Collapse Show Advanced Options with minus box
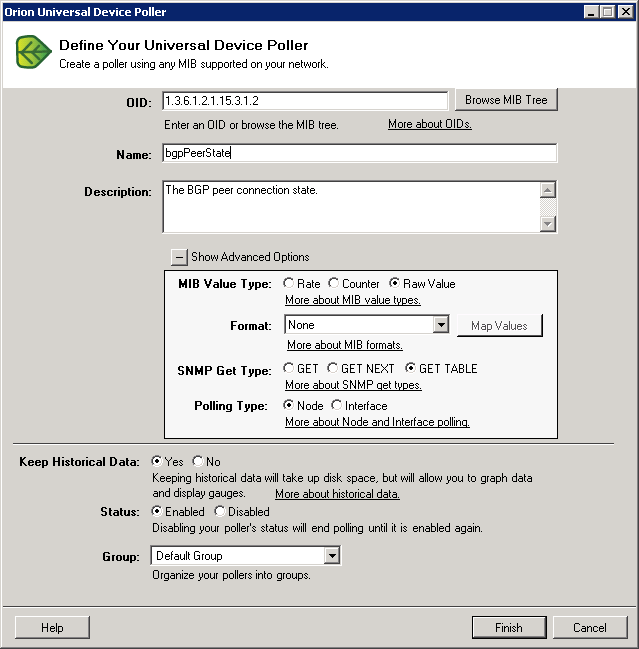The image size is (639, 649). point(179,257)
